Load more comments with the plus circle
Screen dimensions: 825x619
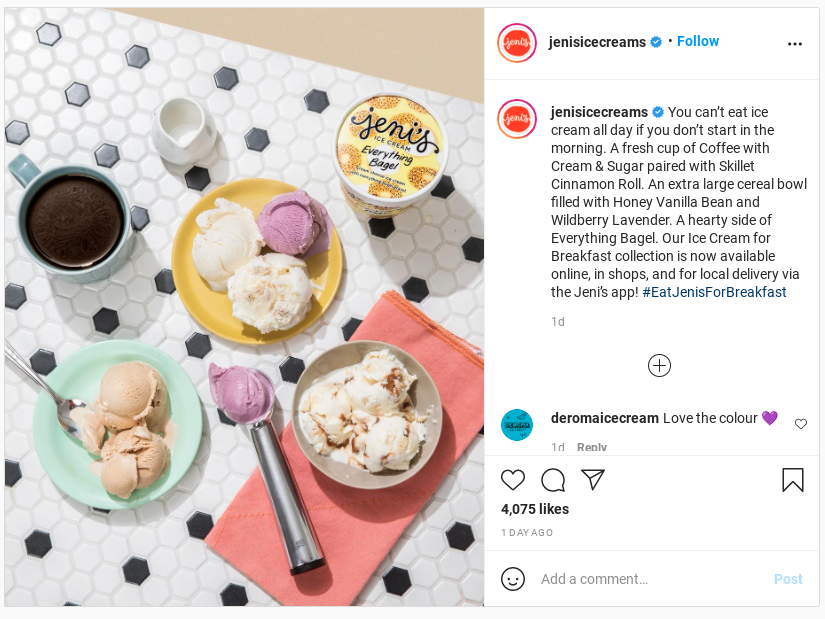pyautogui.click(x=659, y=366)
